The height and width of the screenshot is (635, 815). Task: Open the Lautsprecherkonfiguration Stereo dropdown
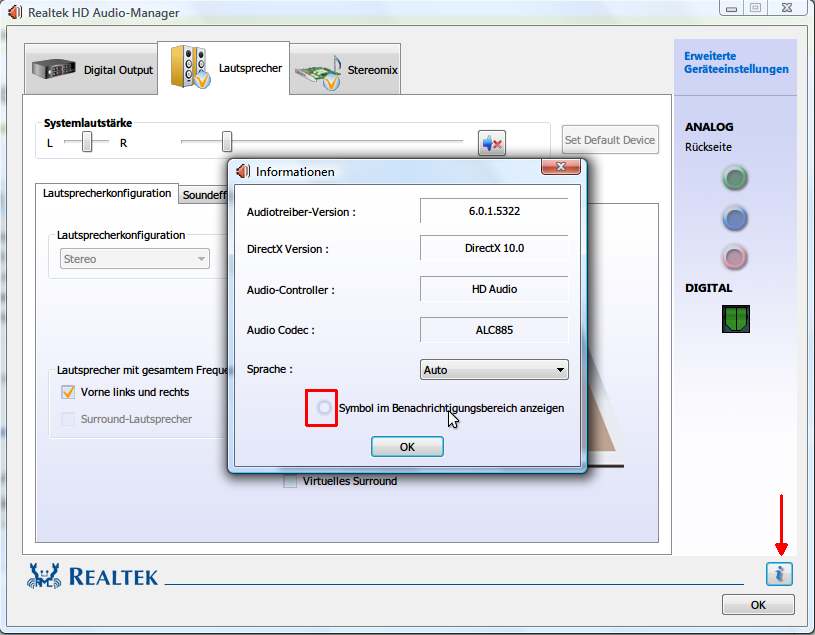[135, 259]
